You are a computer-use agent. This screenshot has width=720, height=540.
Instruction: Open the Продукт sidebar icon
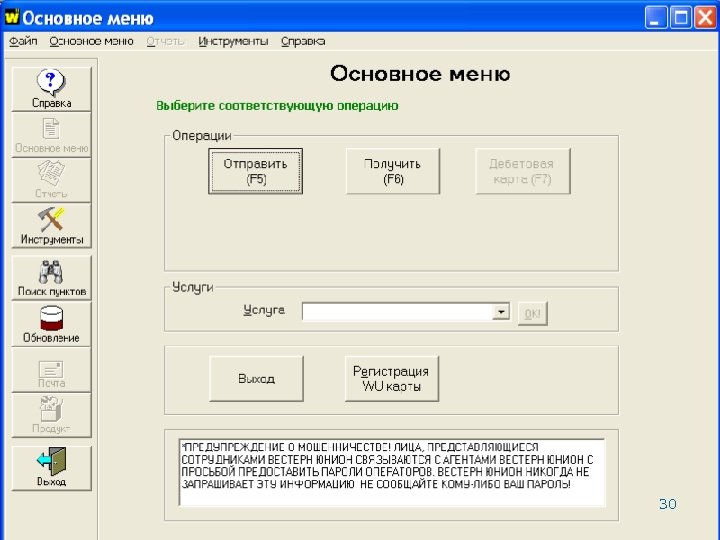(51, 415)
